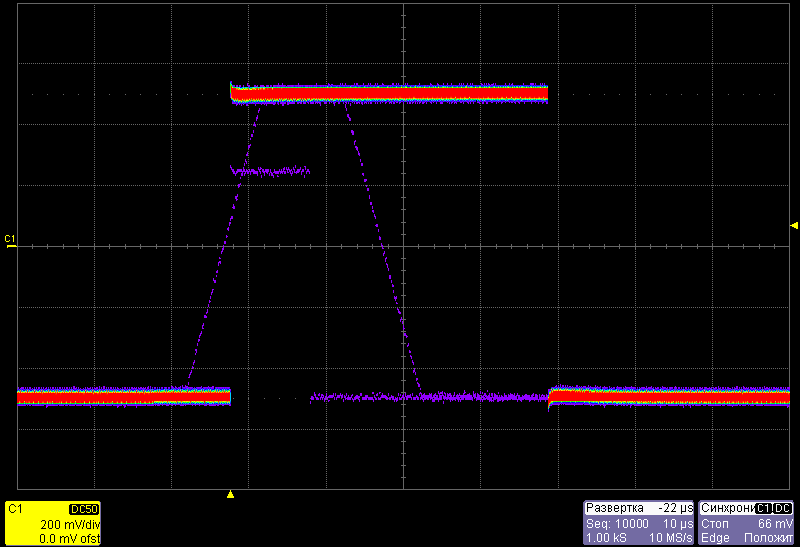This screenshot has width=800, height=547.
Task: Open the Развертка timebase descriptor
Action: (638, 523)
